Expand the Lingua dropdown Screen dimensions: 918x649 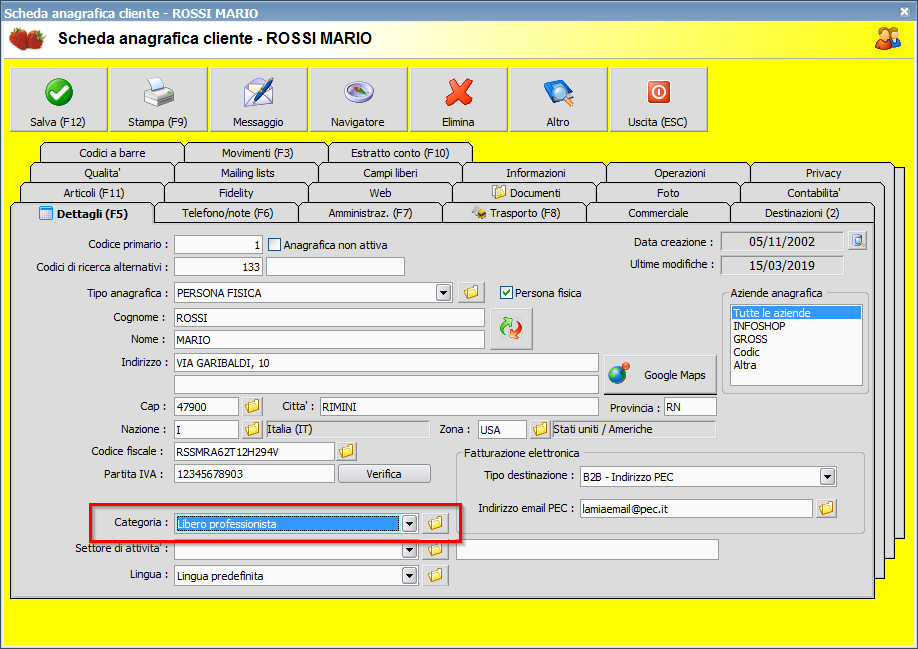[410, 576]
